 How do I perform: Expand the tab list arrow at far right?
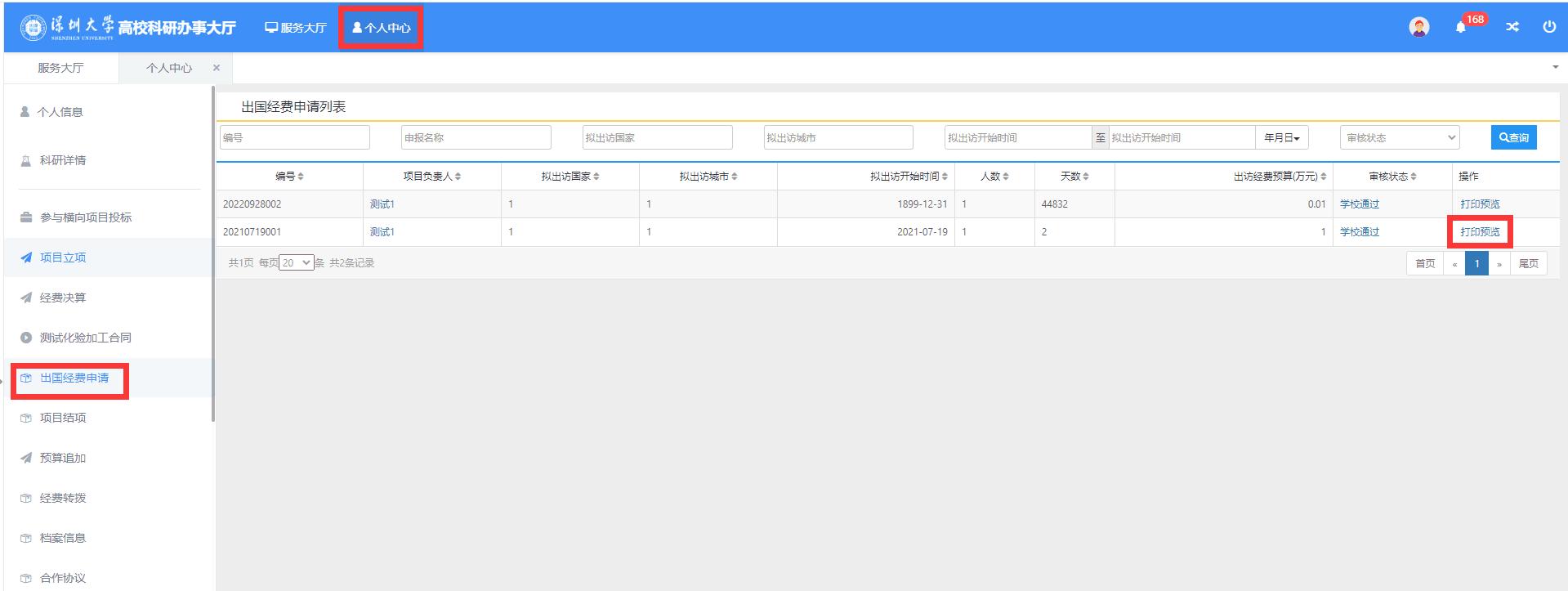coord(1555,67)
